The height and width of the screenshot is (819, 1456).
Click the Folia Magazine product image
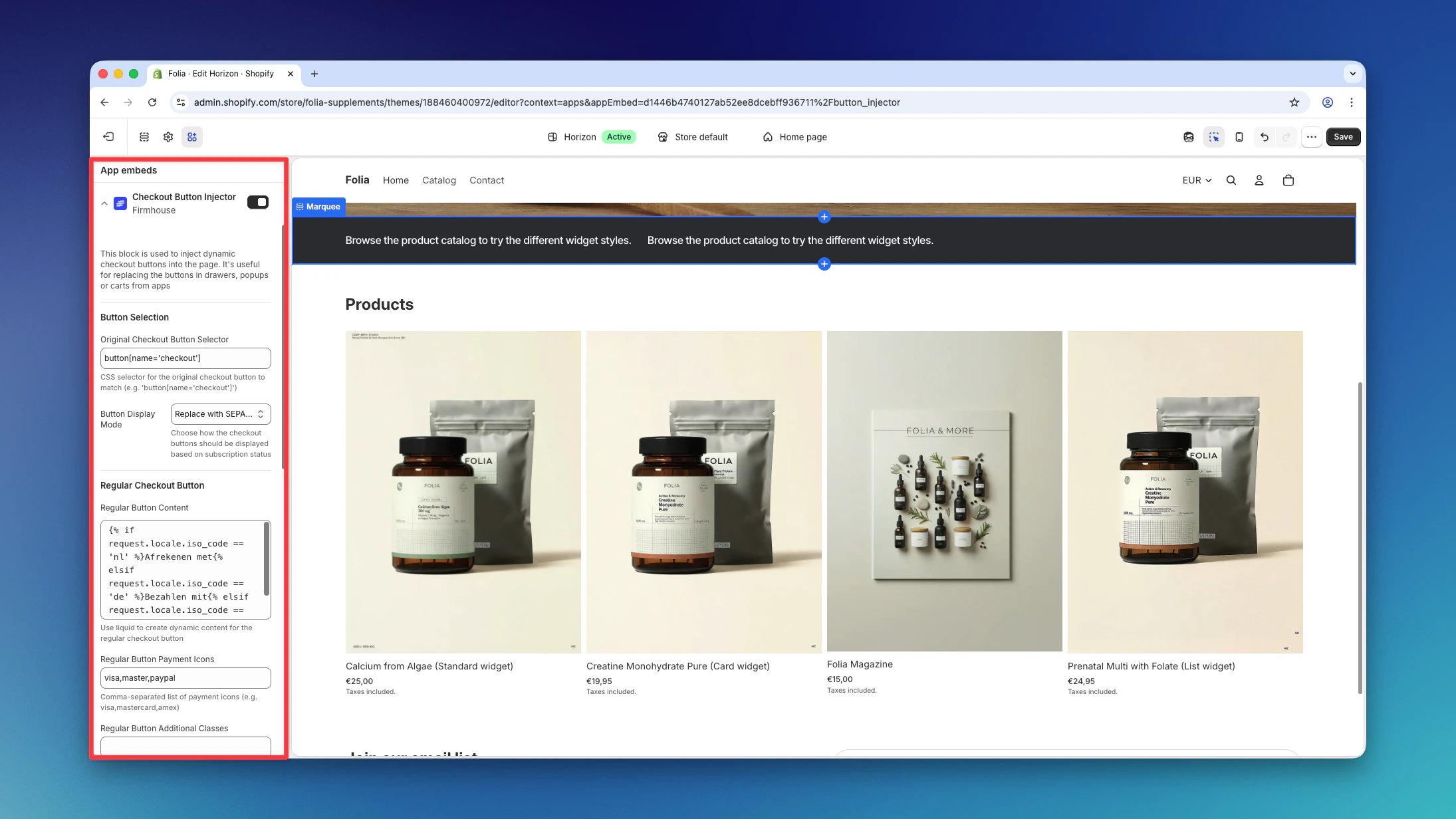pyautogui.click(x=944, y=491)
